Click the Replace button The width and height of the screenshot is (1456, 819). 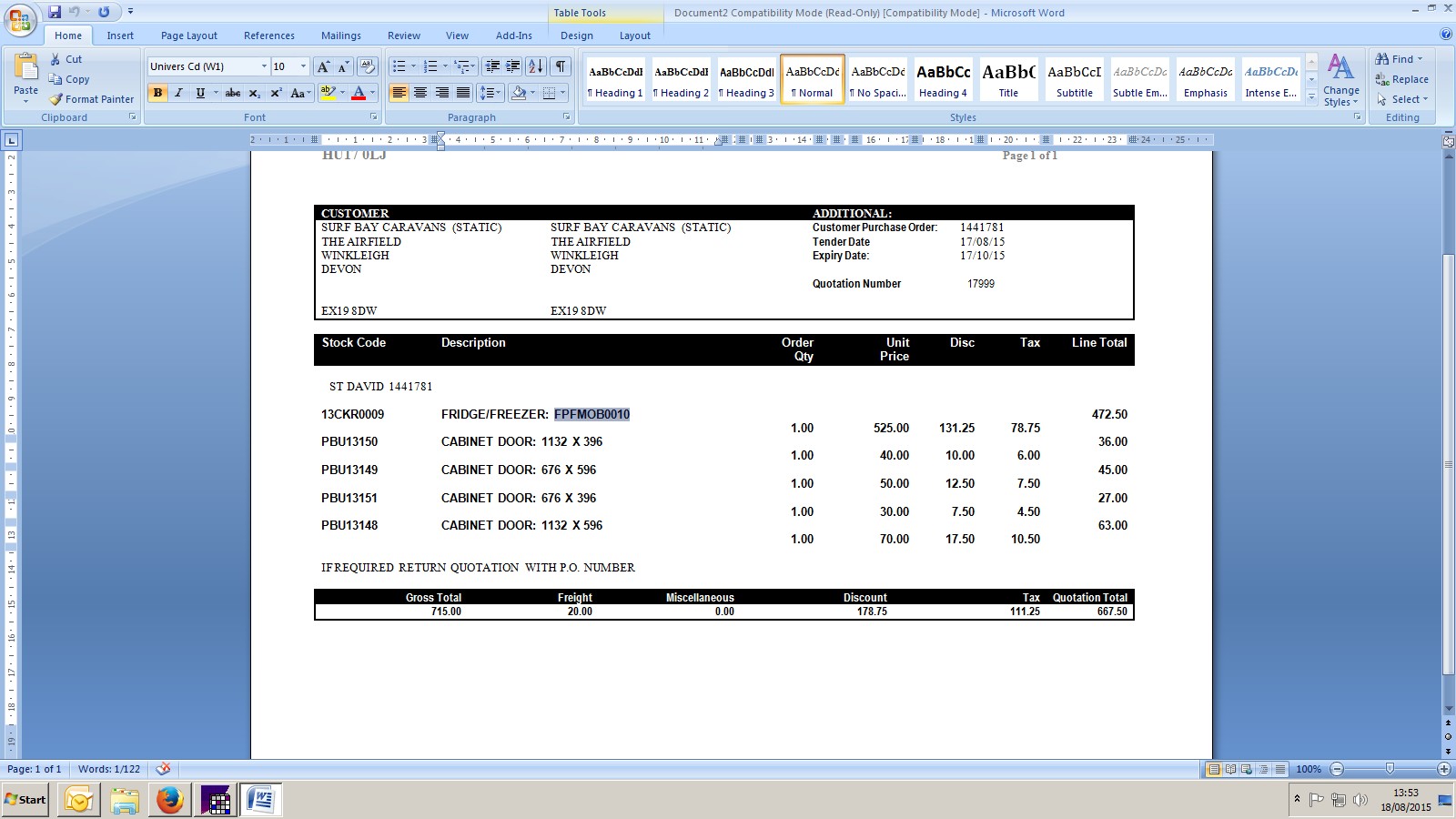(x=1401, y=79)
